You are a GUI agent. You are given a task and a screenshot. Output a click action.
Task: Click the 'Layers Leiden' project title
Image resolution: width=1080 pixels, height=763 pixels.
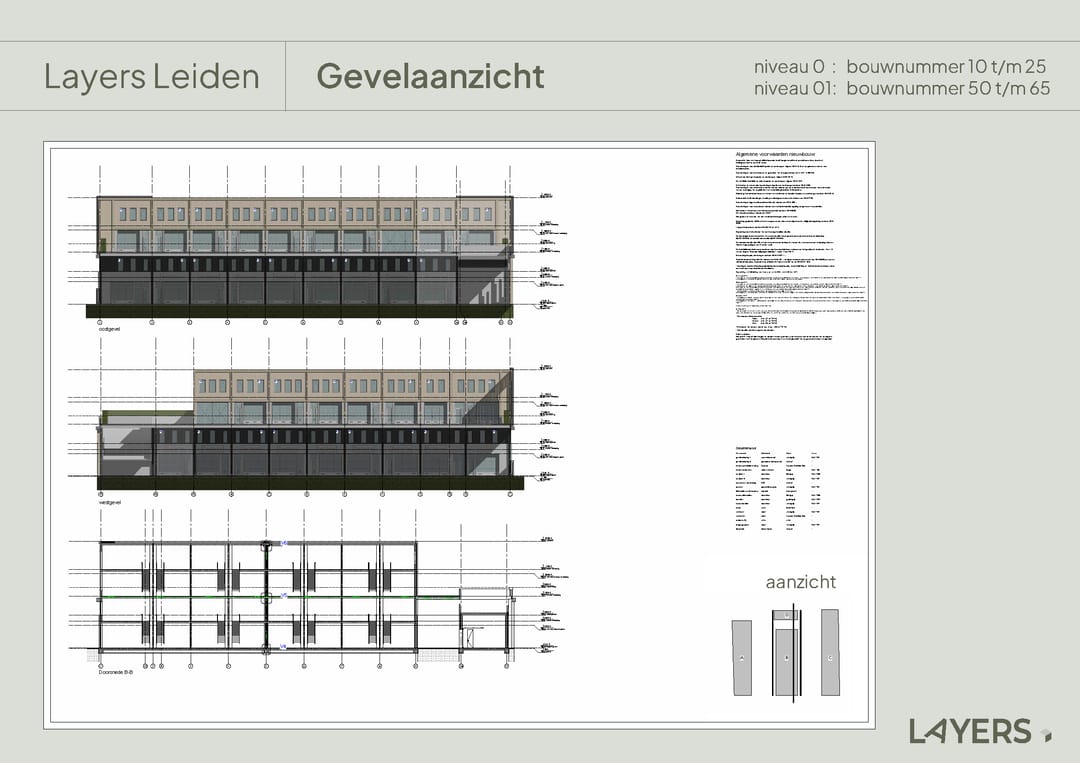pos(151,76)
